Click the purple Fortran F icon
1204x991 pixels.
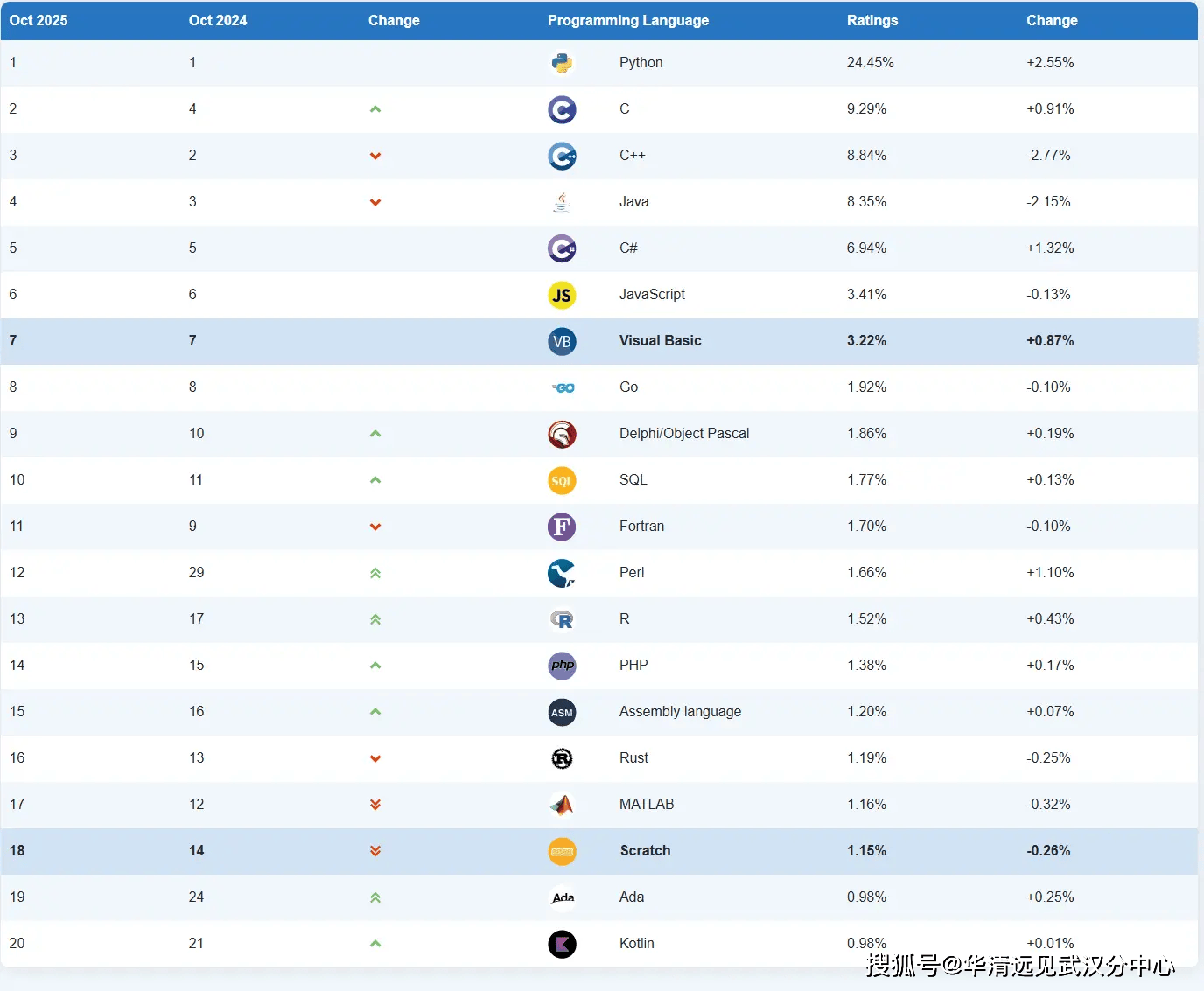[562, 527]
